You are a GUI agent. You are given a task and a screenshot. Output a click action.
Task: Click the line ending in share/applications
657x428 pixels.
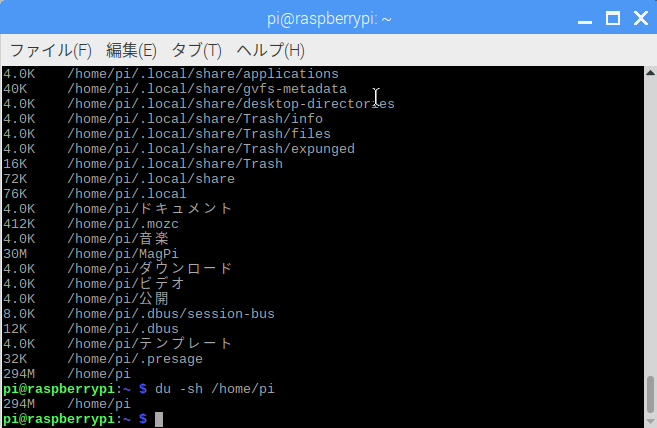[171, 74]
